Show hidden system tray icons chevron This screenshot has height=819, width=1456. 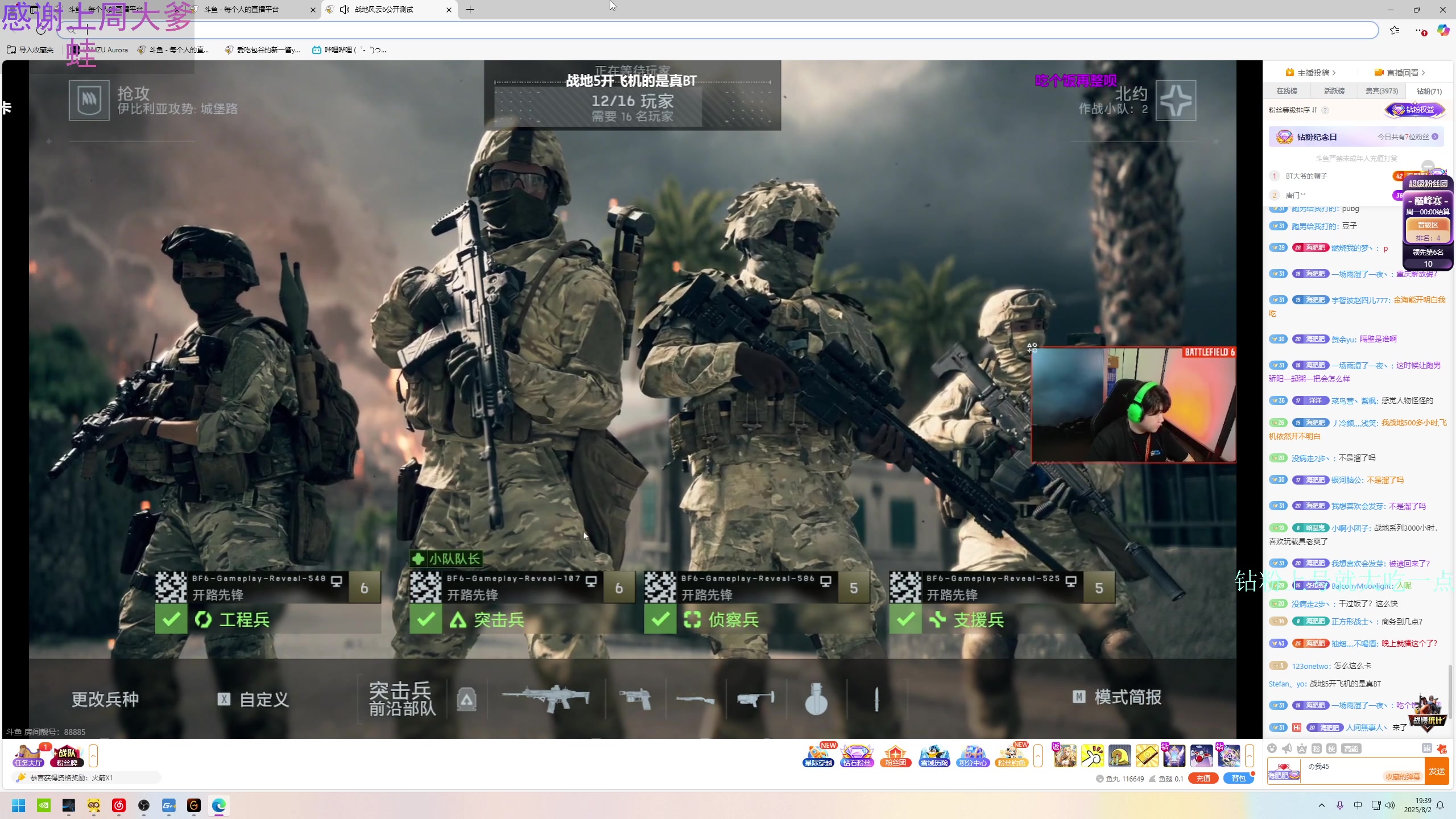coord(1322,805)
